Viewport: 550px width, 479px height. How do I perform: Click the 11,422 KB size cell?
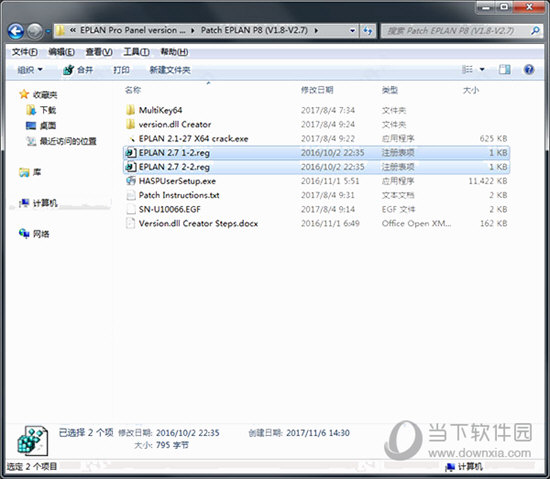click(x=488, y=181)
